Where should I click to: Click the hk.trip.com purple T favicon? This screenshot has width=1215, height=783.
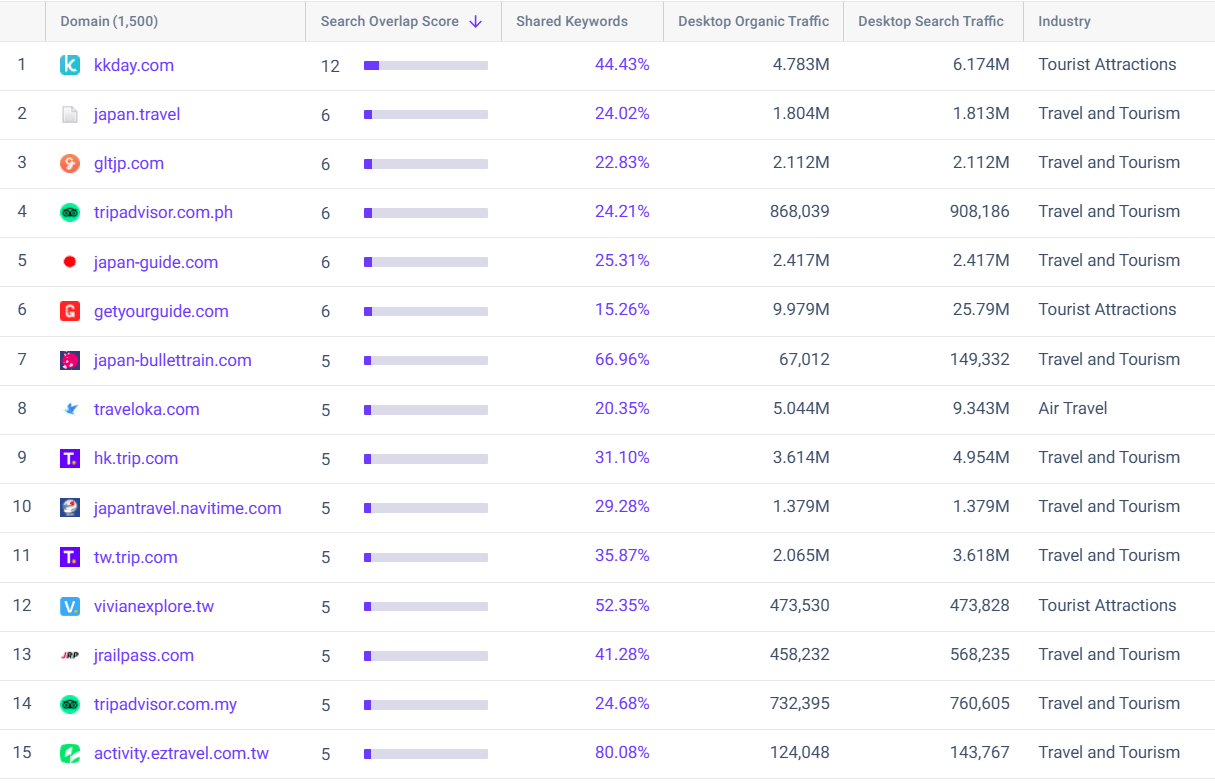[70, 458]
